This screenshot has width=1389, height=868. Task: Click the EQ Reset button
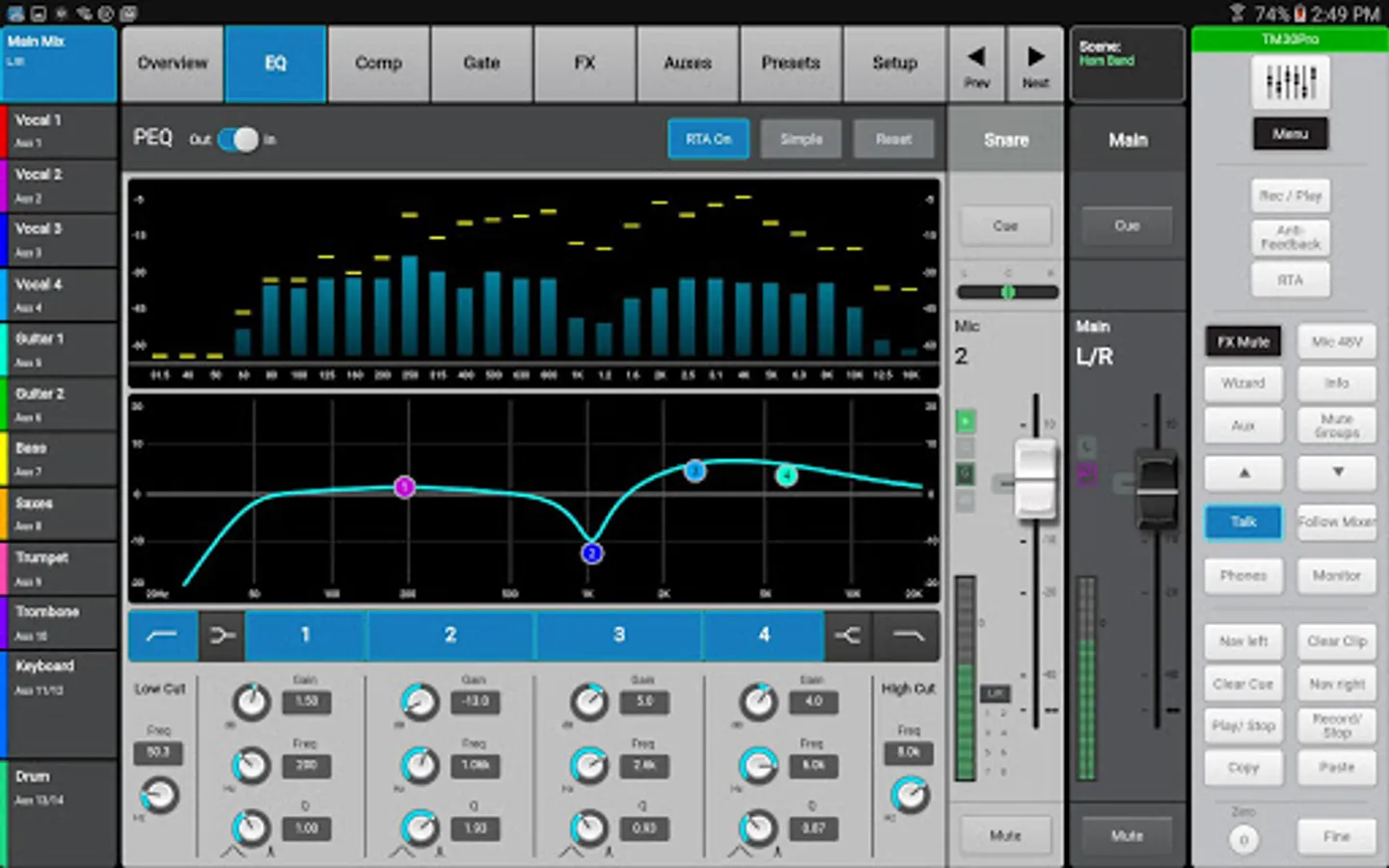click(893, 140)
